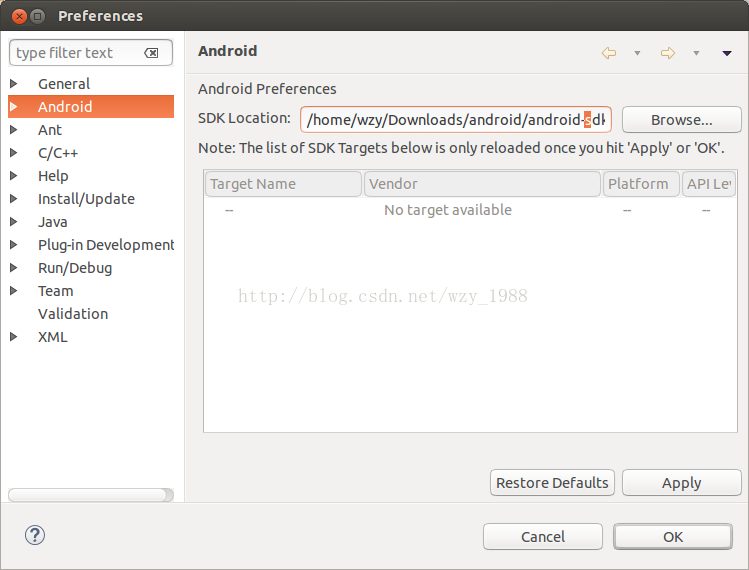Select the XML preferences category

(x=53, y=337)
